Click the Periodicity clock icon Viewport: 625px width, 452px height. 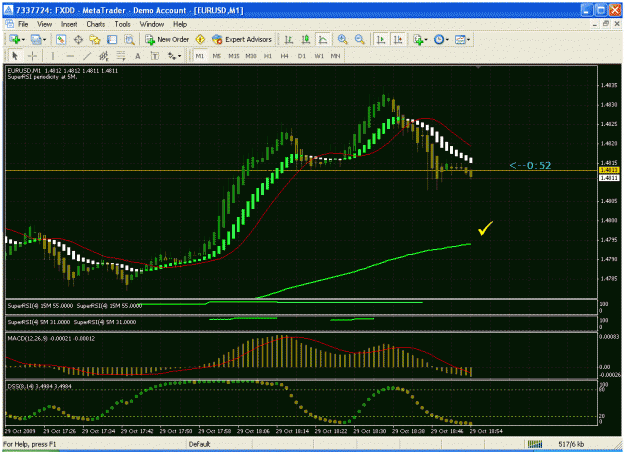(439, 39)
